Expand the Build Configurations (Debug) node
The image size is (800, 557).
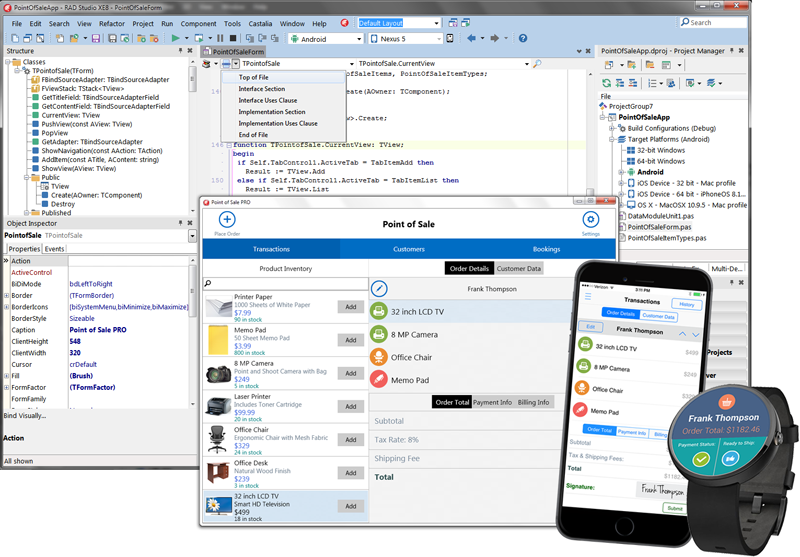[x=611, y=128]
